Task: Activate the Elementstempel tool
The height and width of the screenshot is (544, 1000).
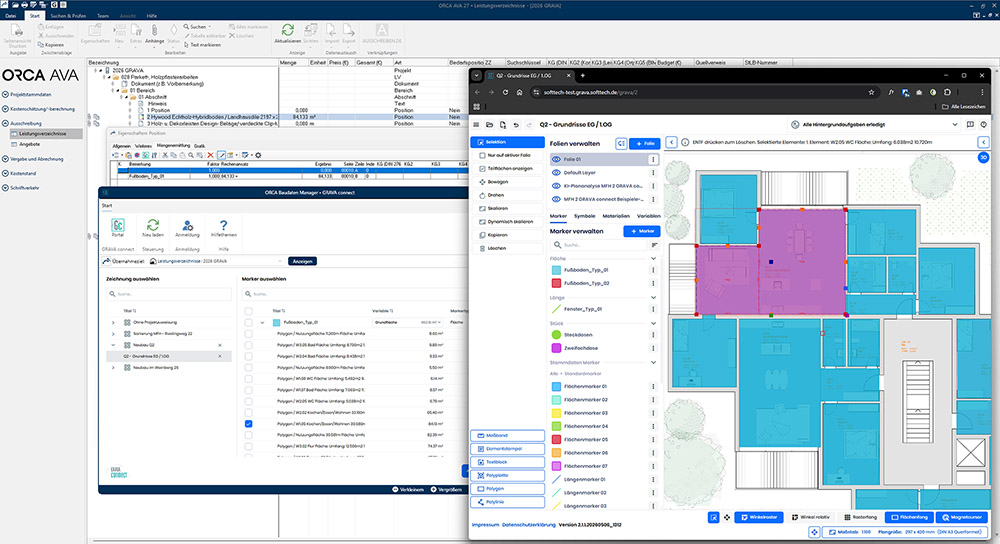Action: coord(508,449)
